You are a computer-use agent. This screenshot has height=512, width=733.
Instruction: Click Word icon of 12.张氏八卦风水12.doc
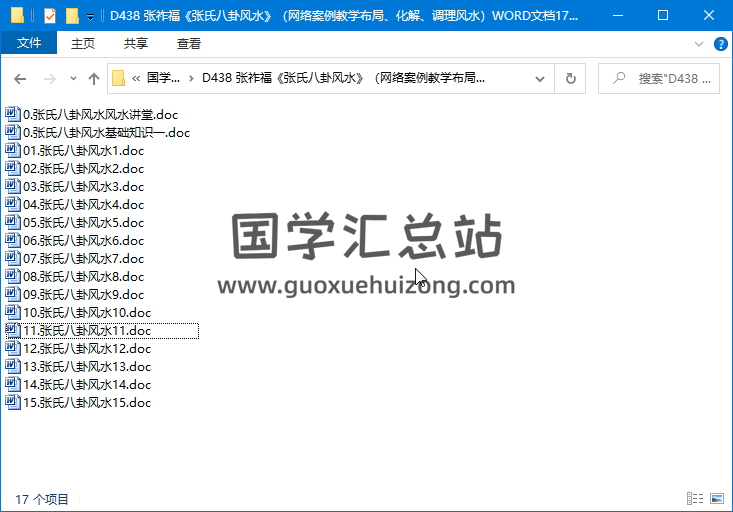13,348
